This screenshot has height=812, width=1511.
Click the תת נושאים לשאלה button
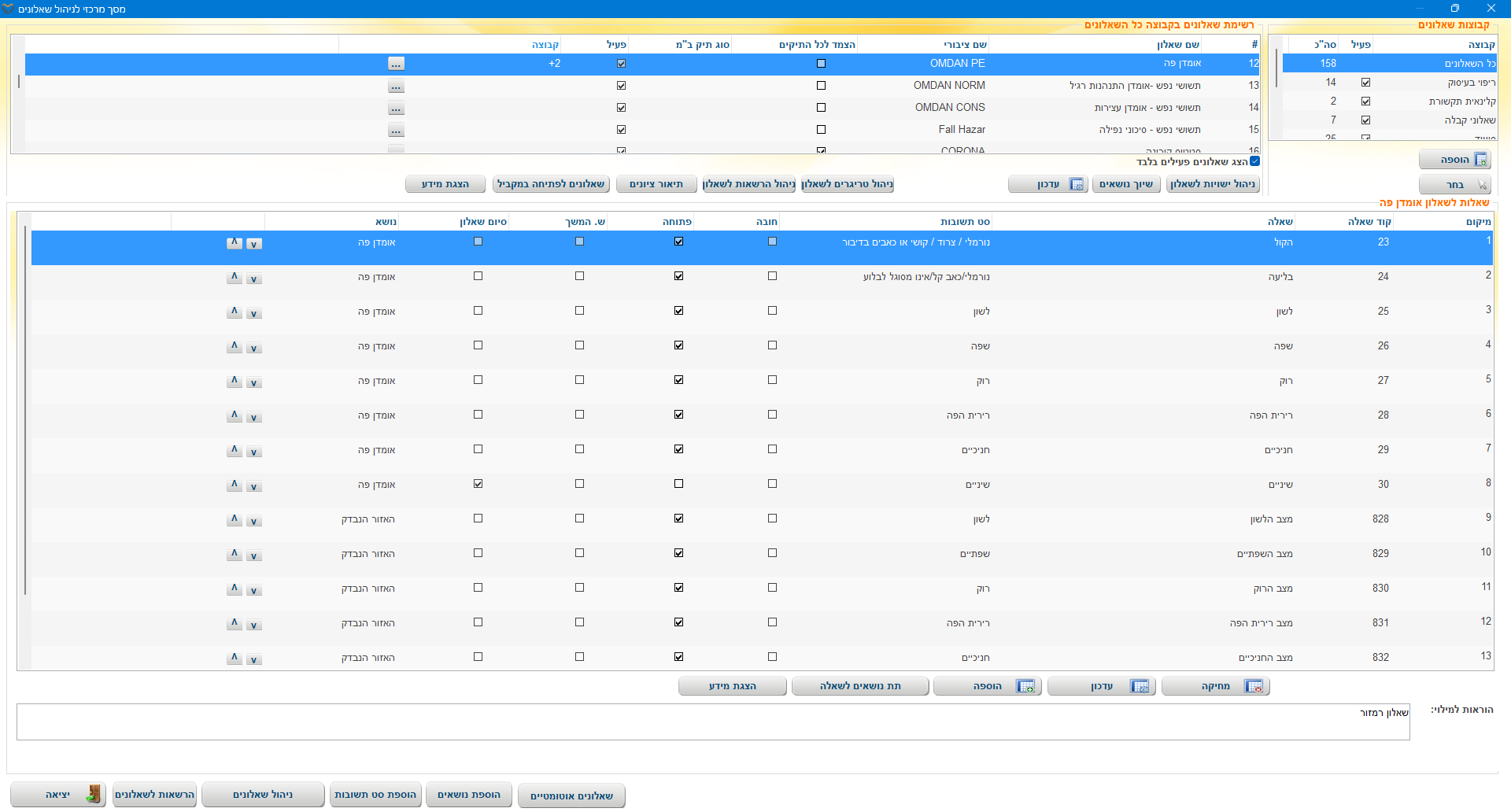coord(859,686)
